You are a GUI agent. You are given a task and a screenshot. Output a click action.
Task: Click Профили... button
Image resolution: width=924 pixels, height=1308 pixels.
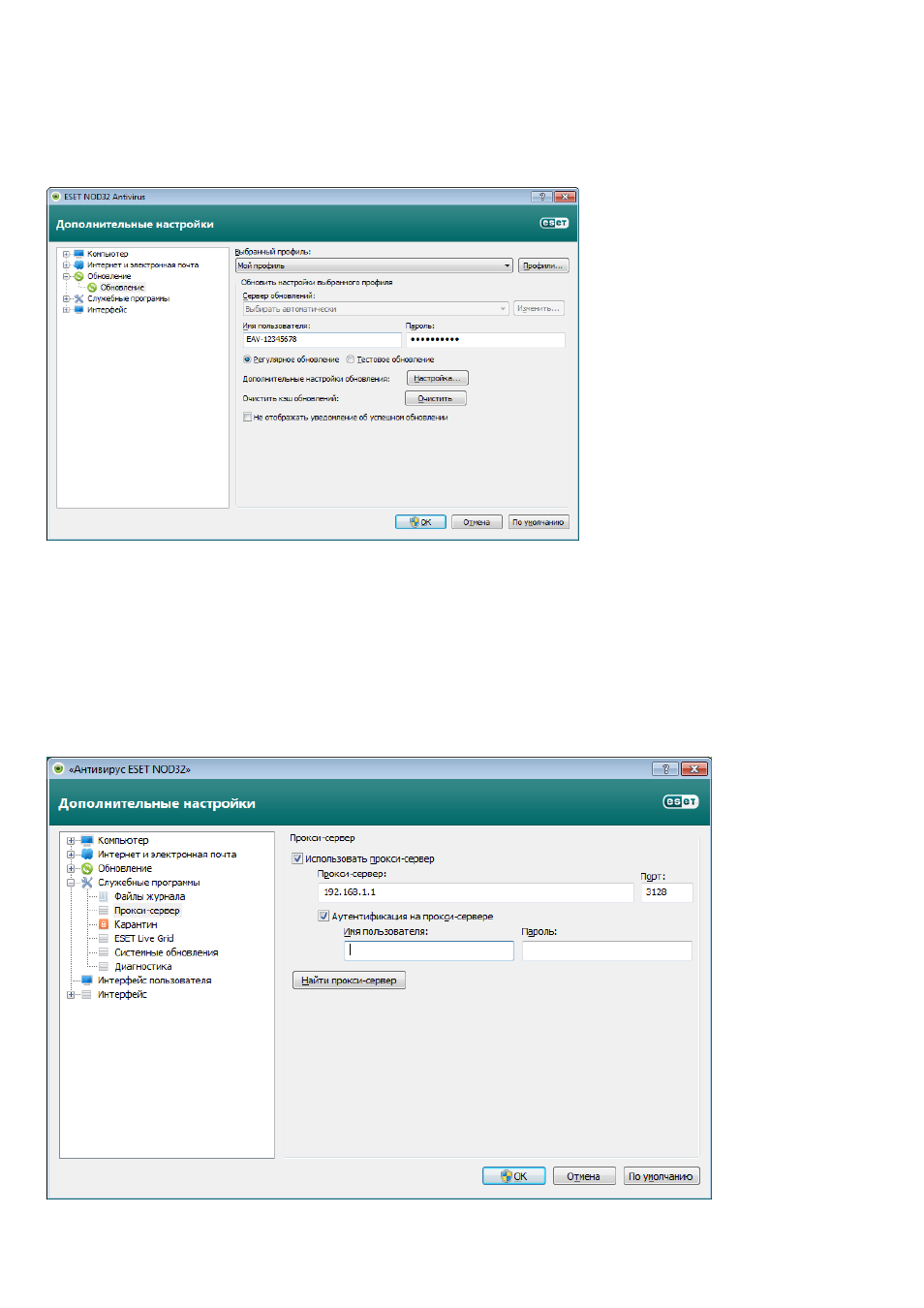[x=543, y=265]
